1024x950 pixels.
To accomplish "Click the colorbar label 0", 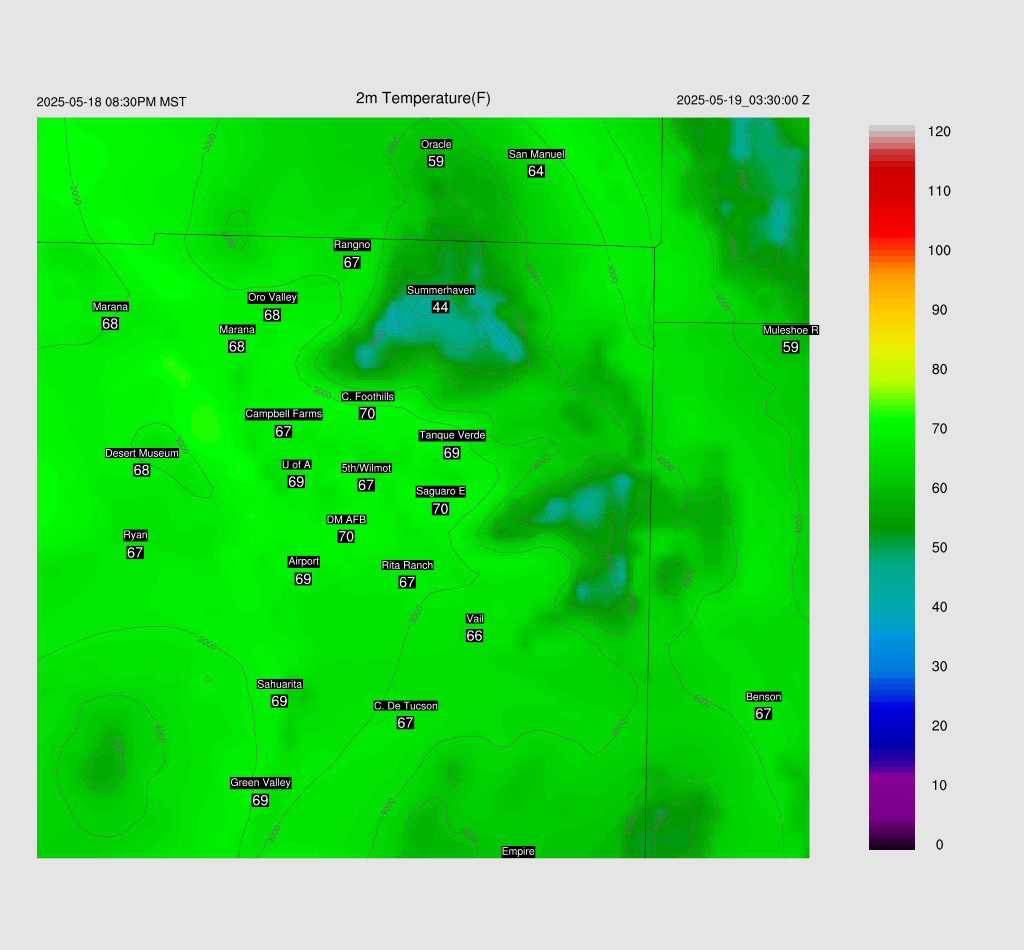I will pyautogui.click(x=939, y=845).
